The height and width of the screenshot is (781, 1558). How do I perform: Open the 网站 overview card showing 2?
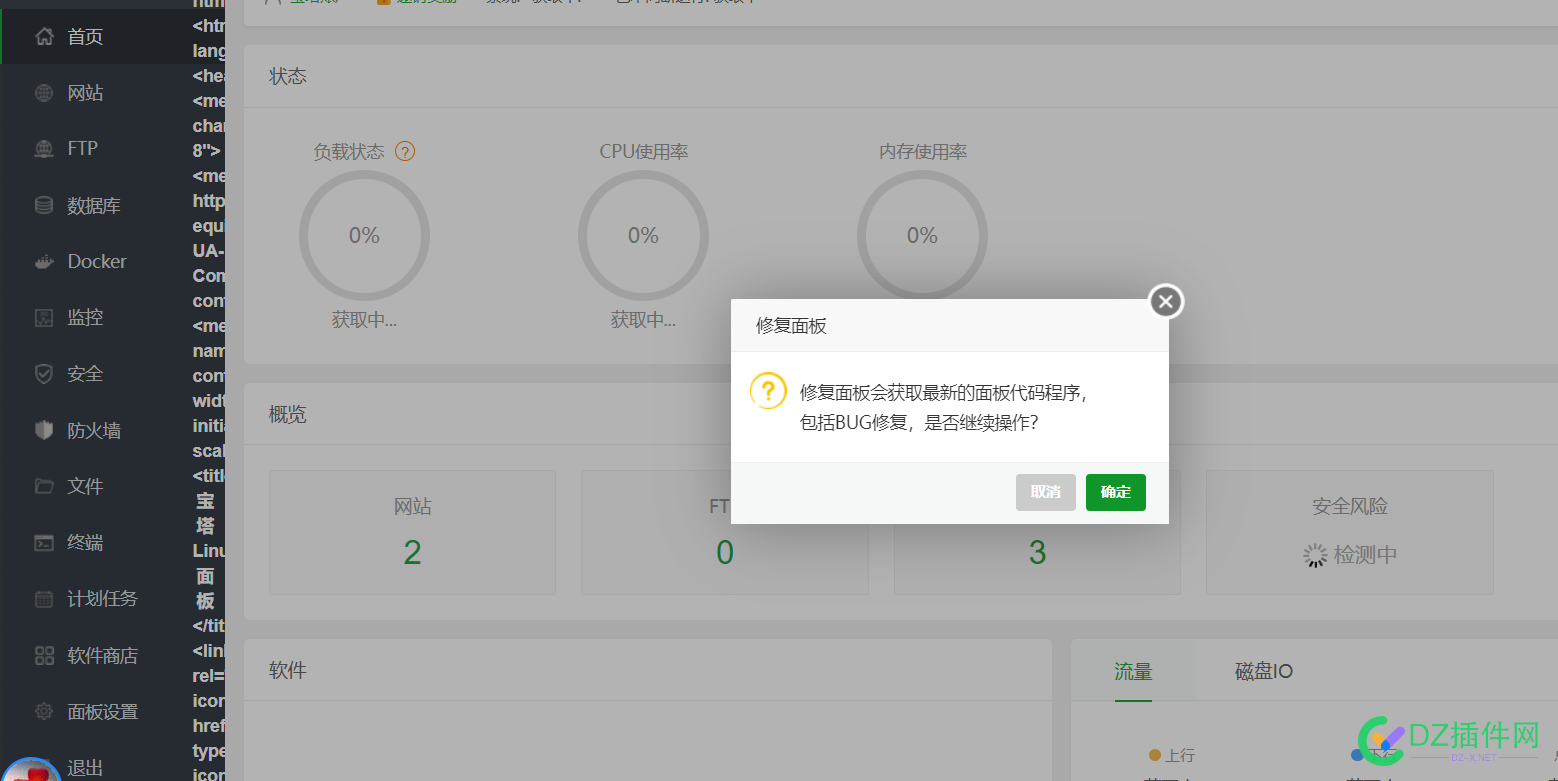point(412,532)
